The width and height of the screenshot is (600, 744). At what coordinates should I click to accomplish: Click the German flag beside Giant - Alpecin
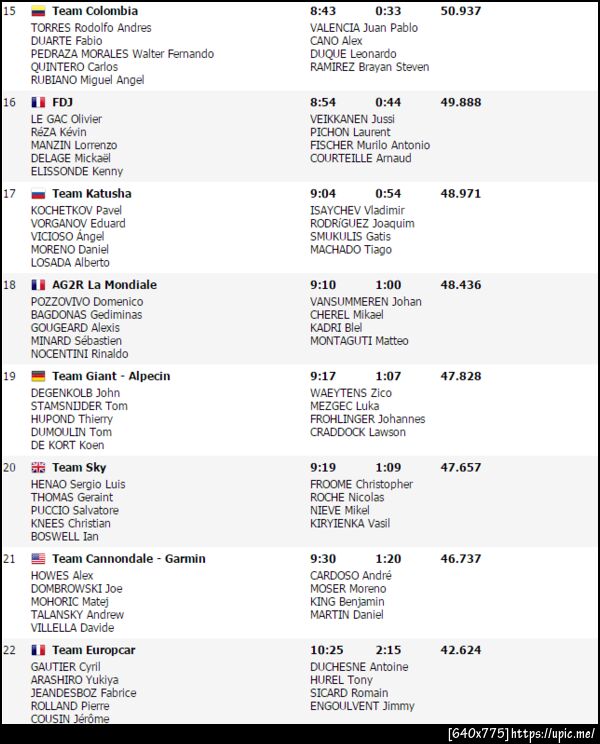39,376
